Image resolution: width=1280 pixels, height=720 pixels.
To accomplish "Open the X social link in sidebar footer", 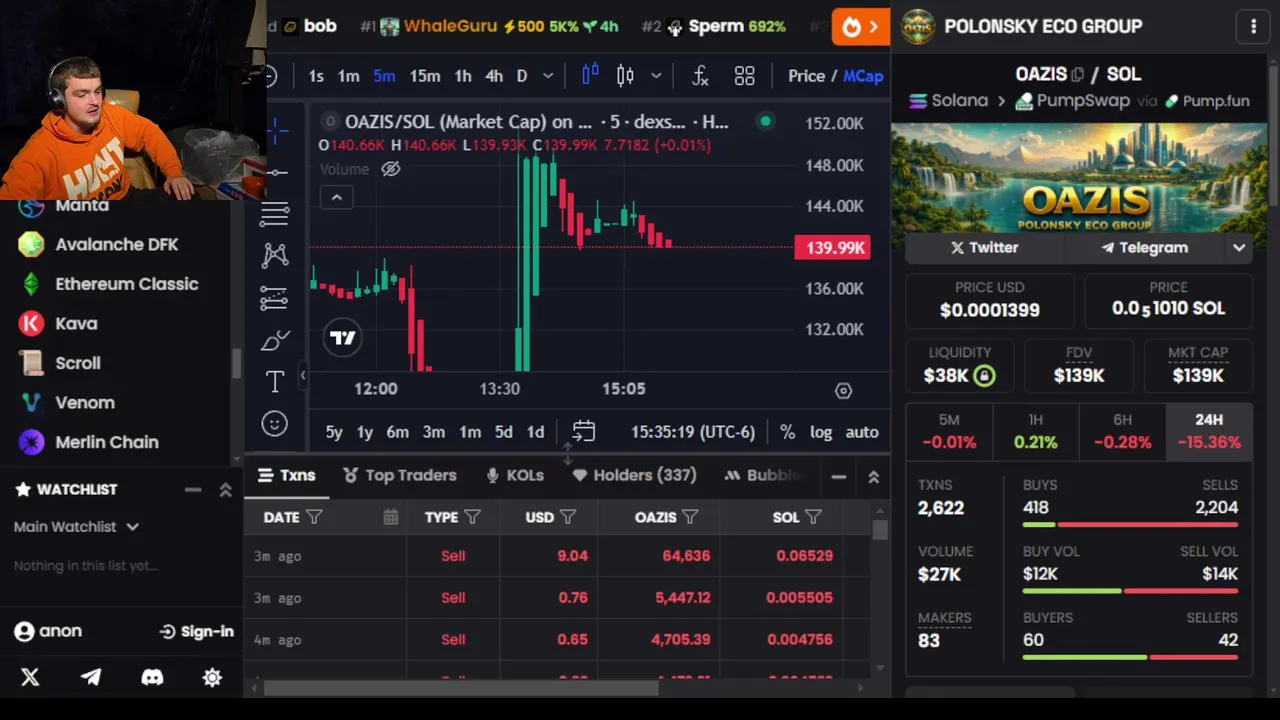I will coord(30,678).
